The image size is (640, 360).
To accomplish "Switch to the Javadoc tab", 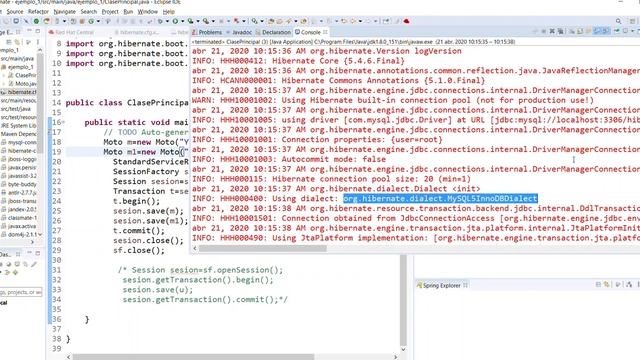I will (239, 32).
